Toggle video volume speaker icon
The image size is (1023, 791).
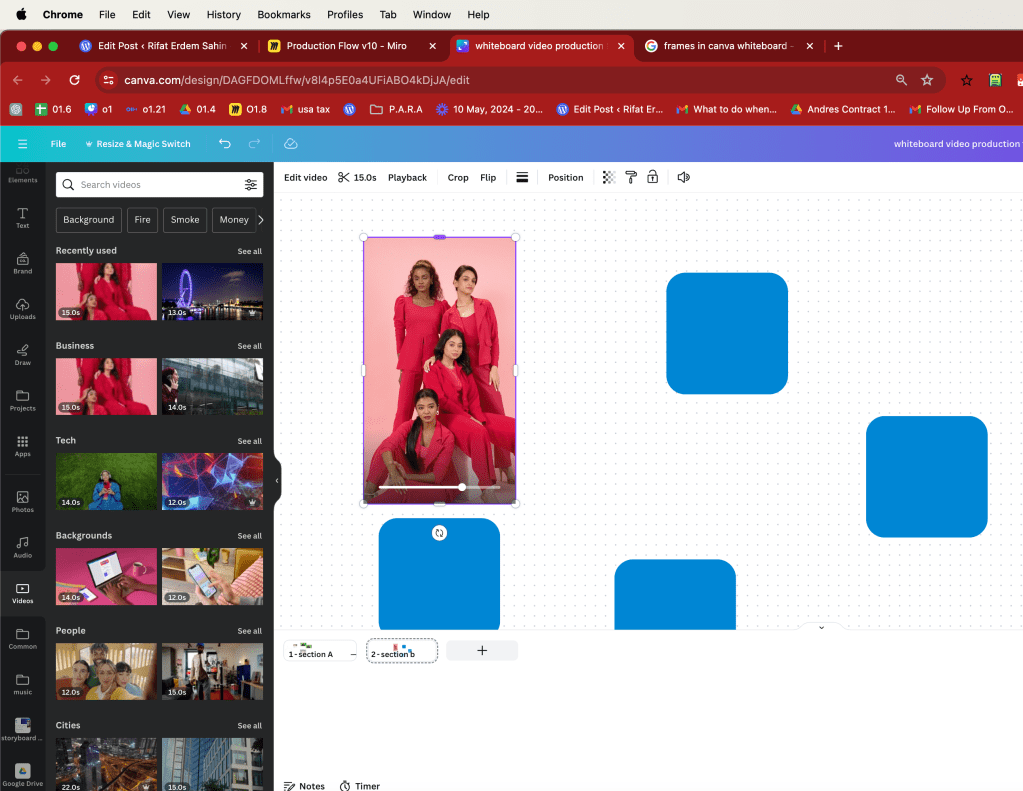[x=683, y=178]
